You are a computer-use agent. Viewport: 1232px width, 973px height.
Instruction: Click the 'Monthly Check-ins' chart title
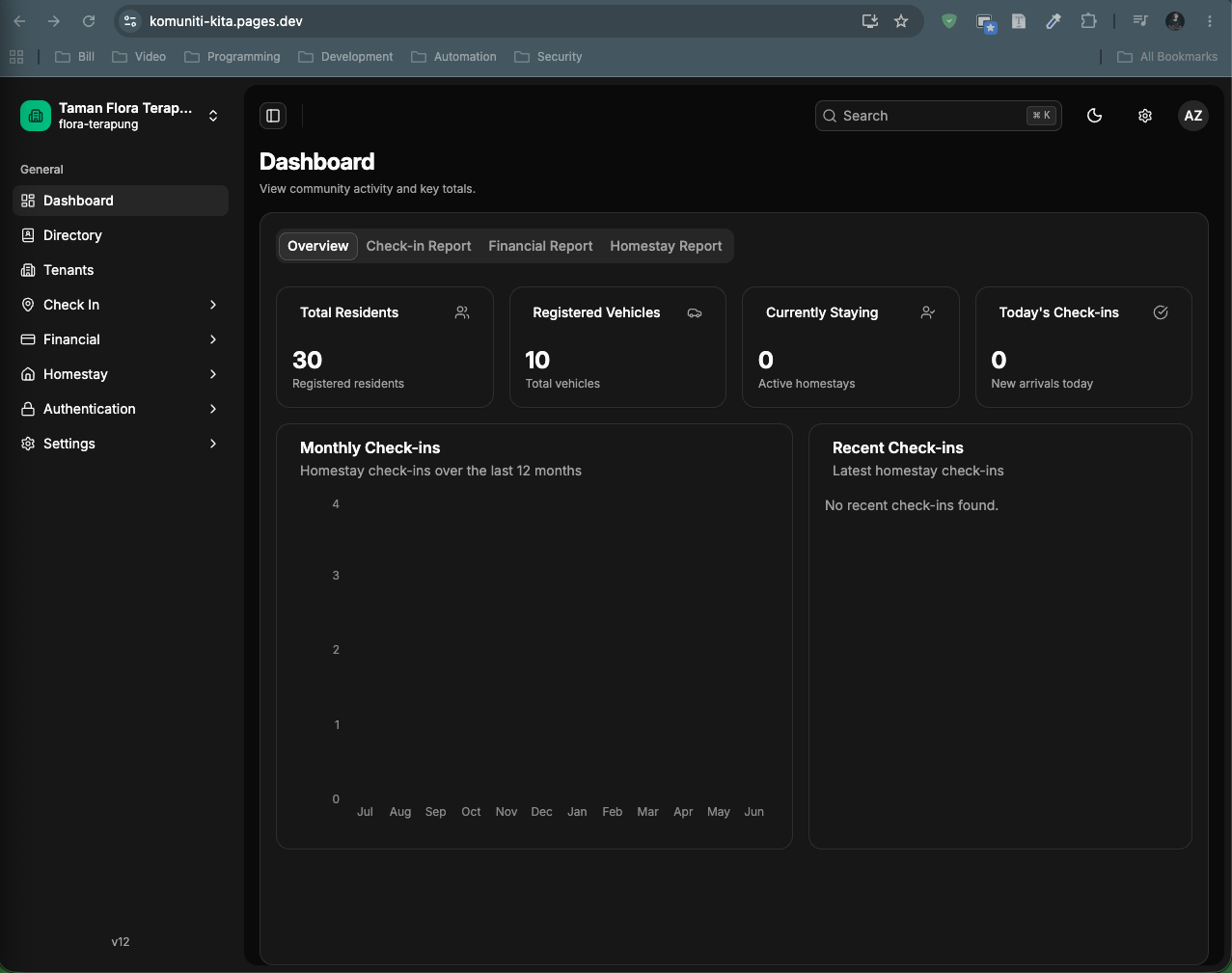click(370, 447)
